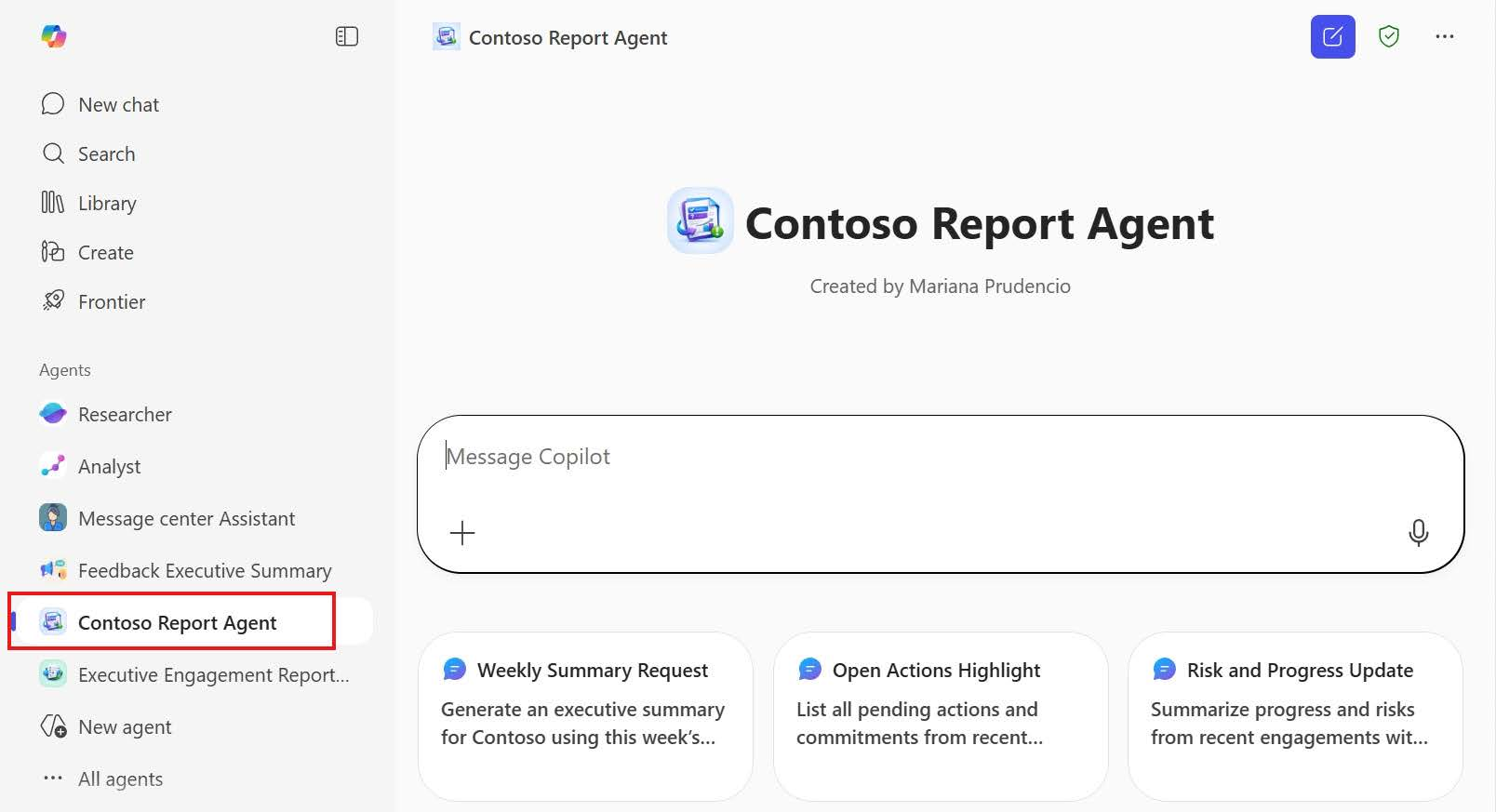Image resolution: width=1496 pixels, height=812 pixels.
Task: Open the more options ellipsis menu
Action: [1444, 36]
